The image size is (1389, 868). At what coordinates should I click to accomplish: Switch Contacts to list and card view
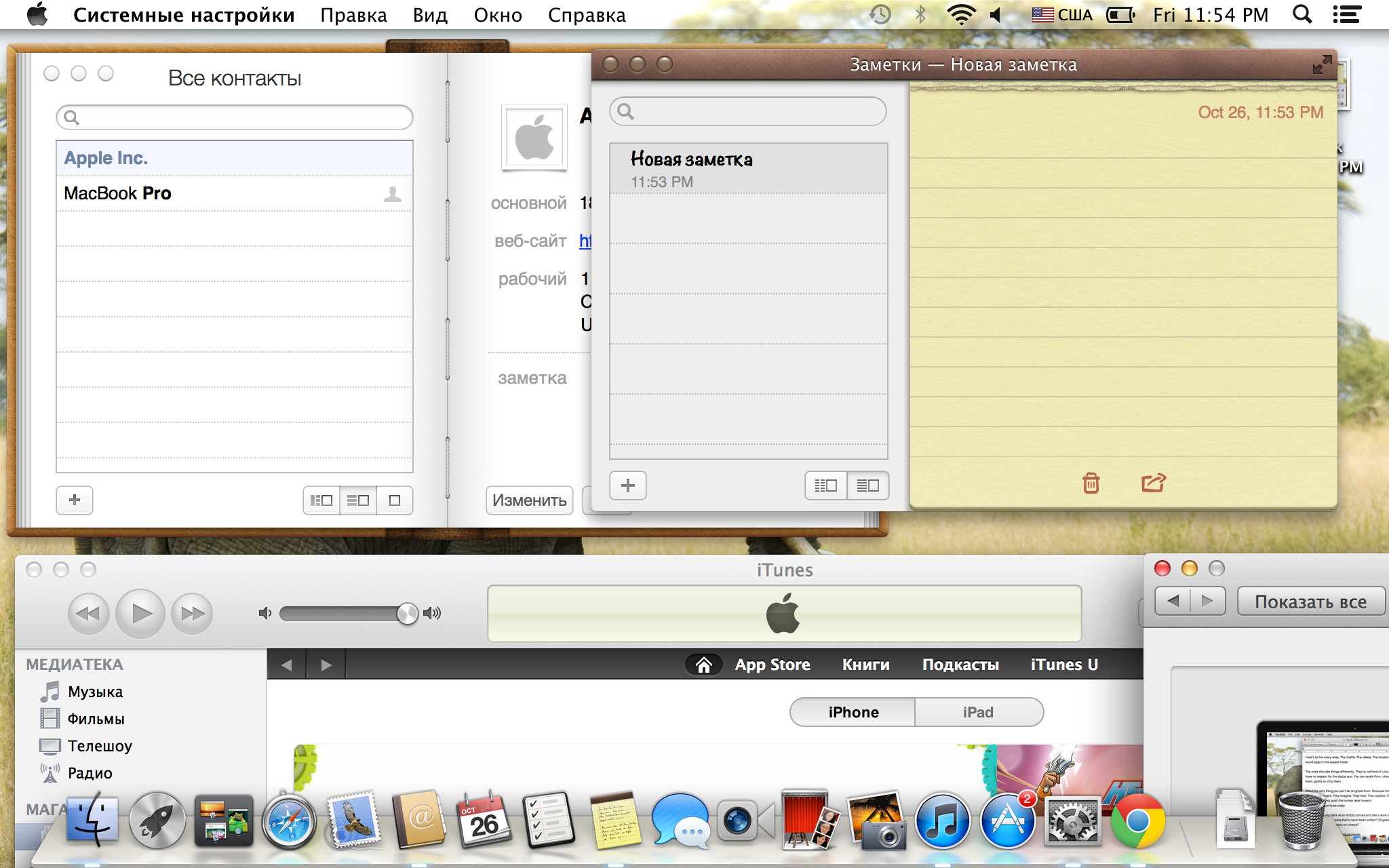(x=358, y=500)
